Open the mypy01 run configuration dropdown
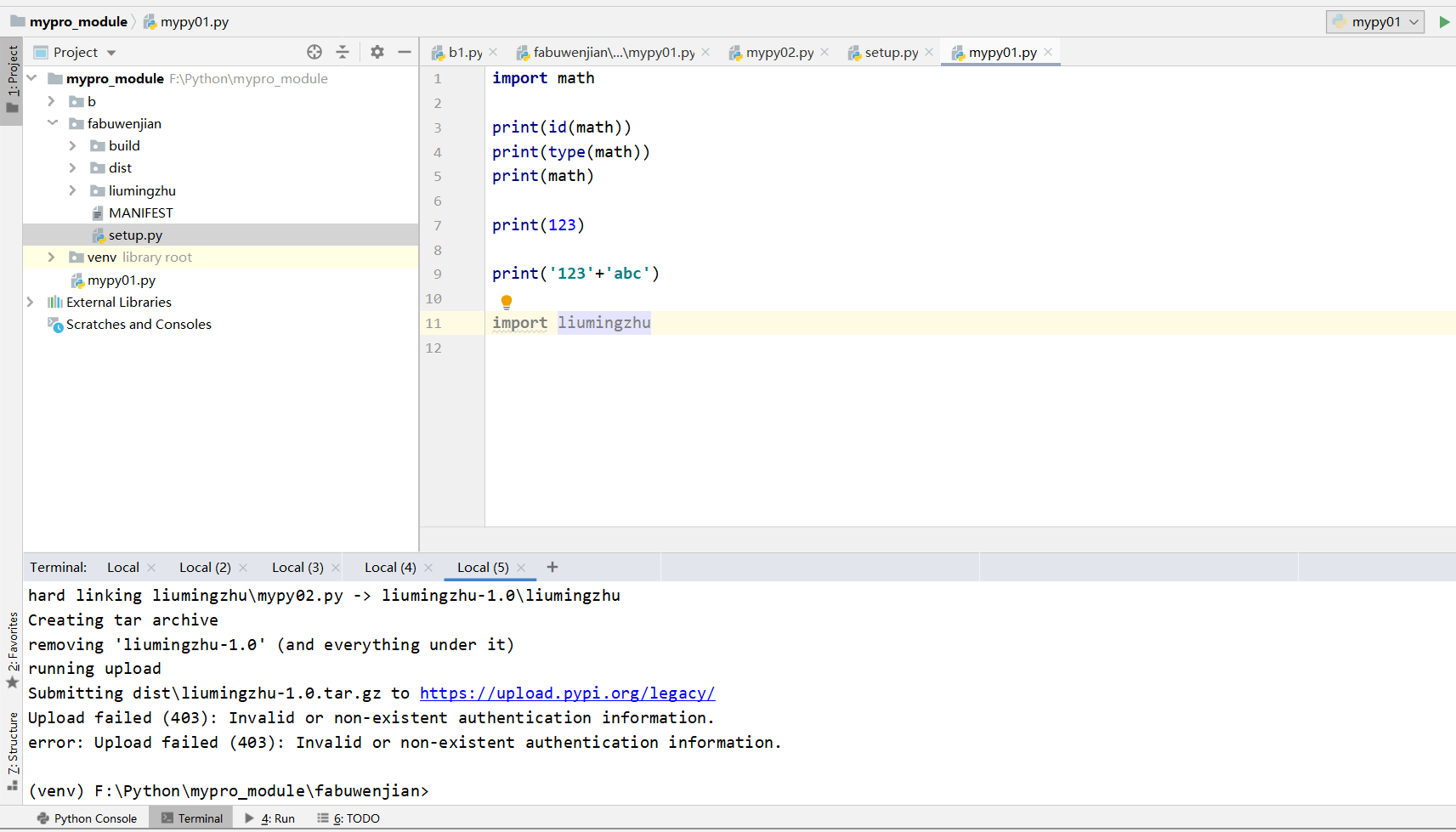Screen dimensions: 1456x832 pos(1374,22)
